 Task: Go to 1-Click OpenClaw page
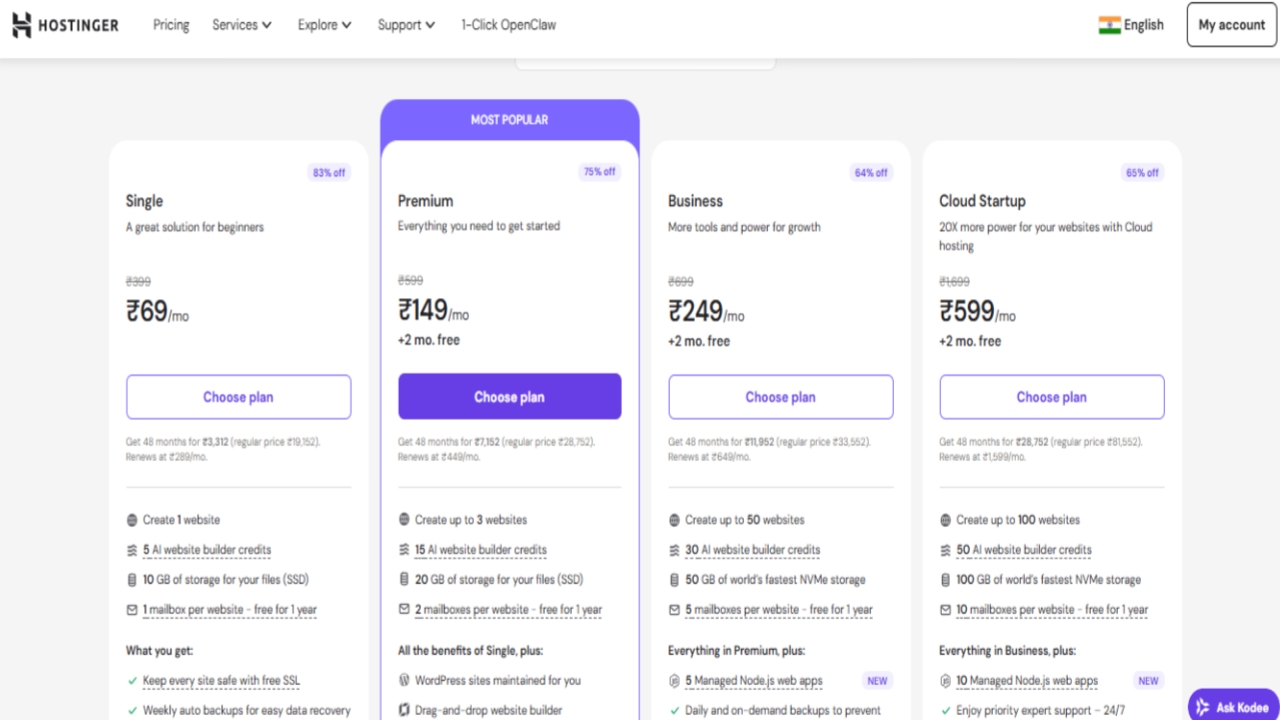(508, 25)
